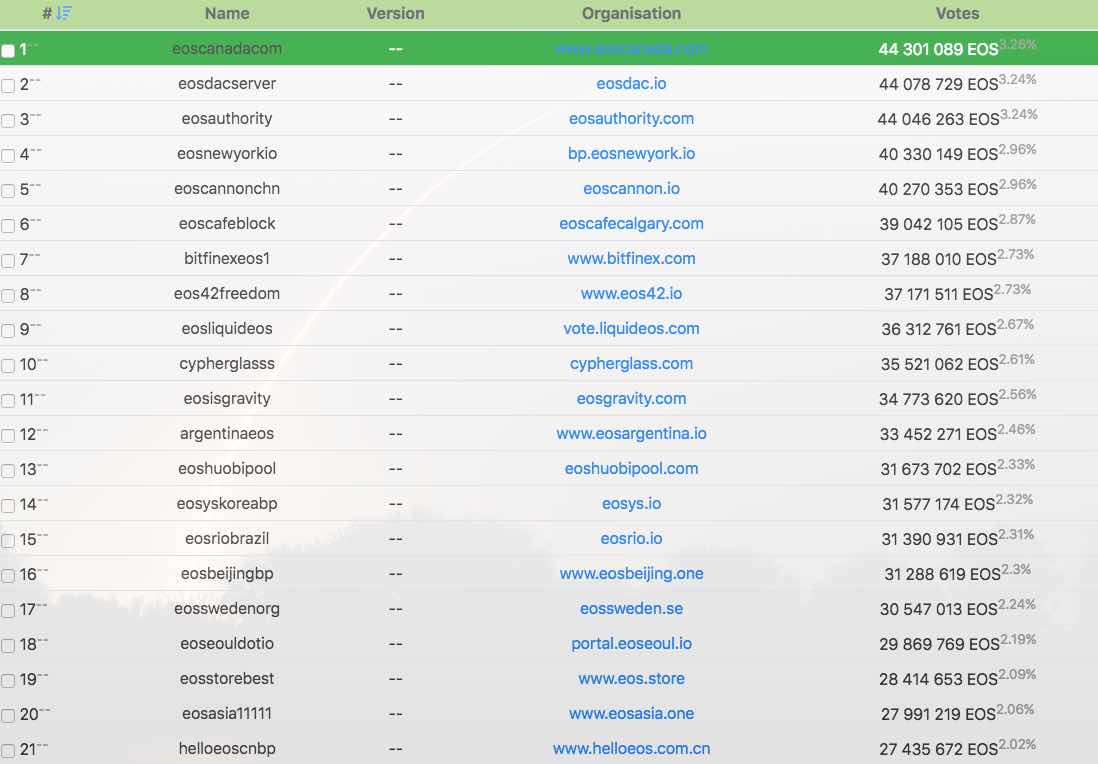Select the name text helloeoscnbp
The height and width of the screenshot is (764, 1098).
pos(227,749)
